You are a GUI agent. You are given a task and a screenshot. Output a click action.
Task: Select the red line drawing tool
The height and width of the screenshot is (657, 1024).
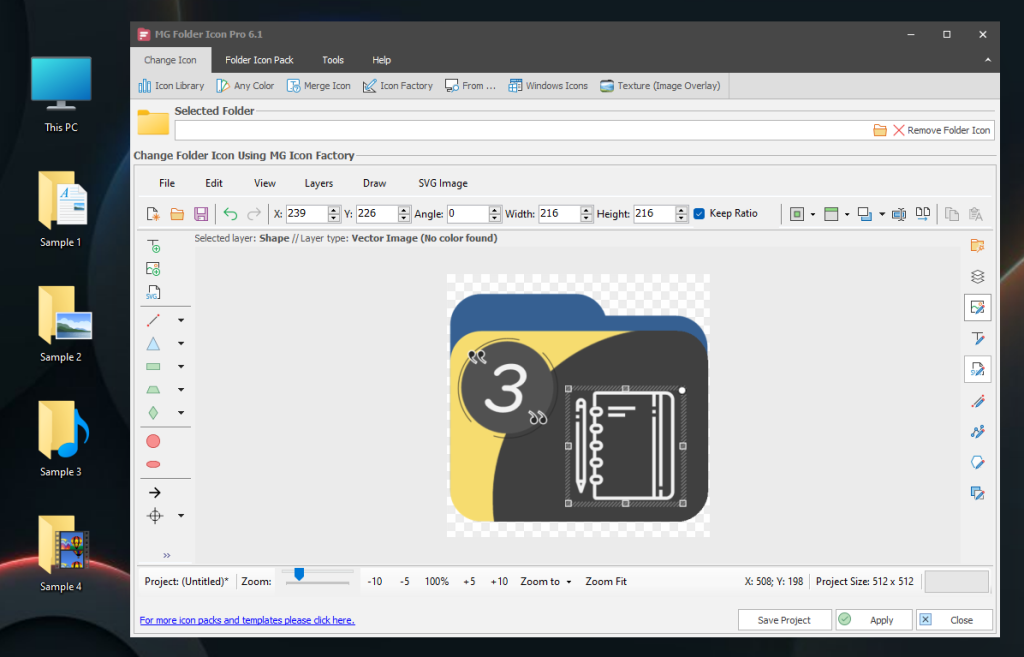(x=152, y=319)
